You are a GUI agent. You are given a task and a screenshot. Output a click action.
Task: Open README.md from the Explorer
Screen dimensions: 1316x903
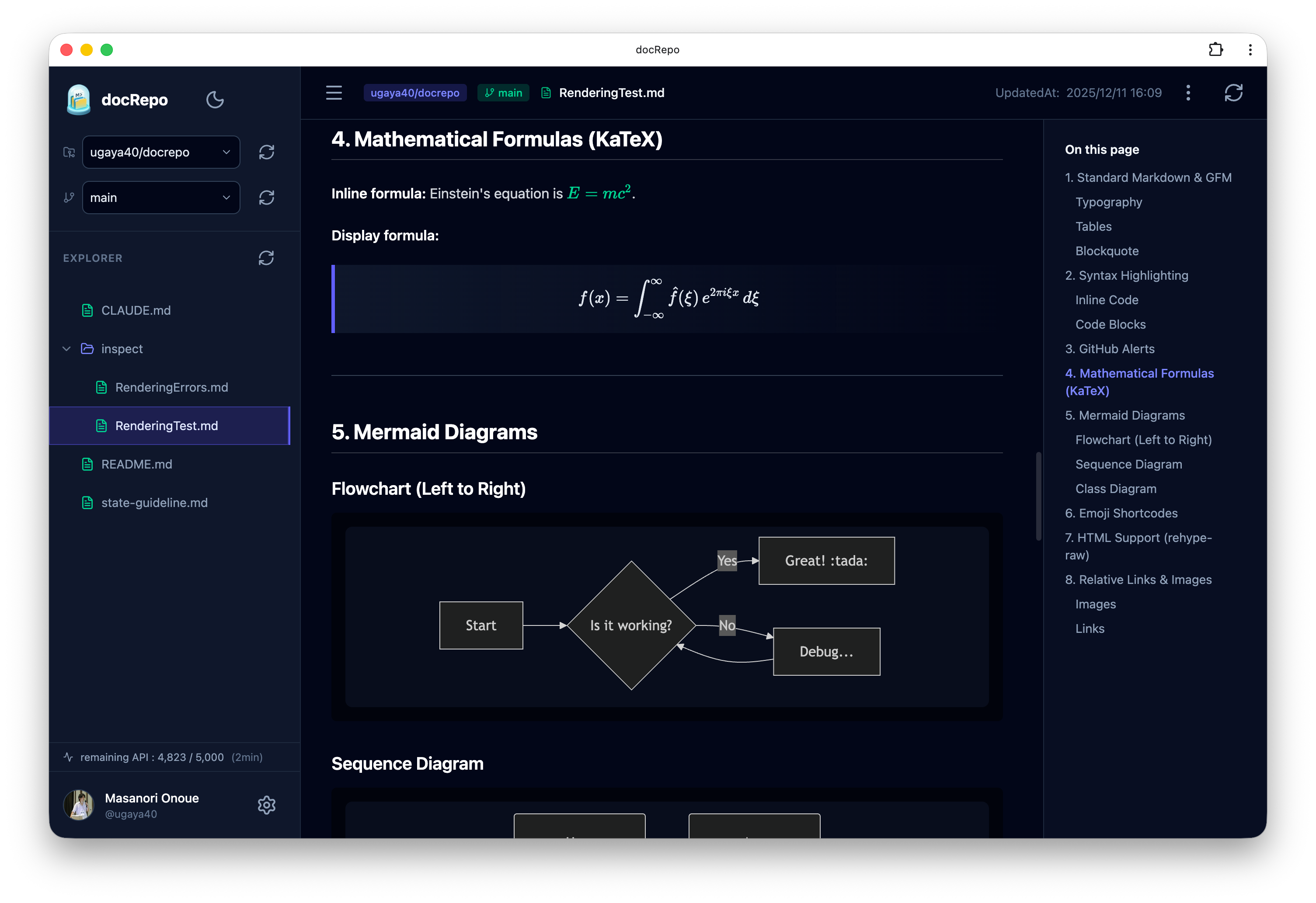[x=136, y=464]
